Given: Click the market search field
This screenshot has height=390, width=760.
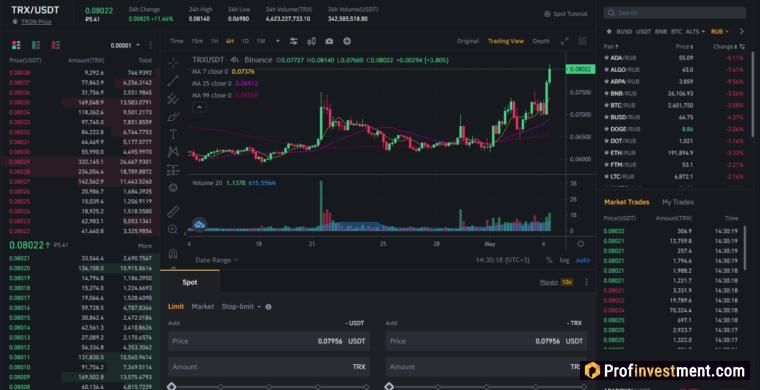Looking at the screenshot, I should [x=675, y=13].
